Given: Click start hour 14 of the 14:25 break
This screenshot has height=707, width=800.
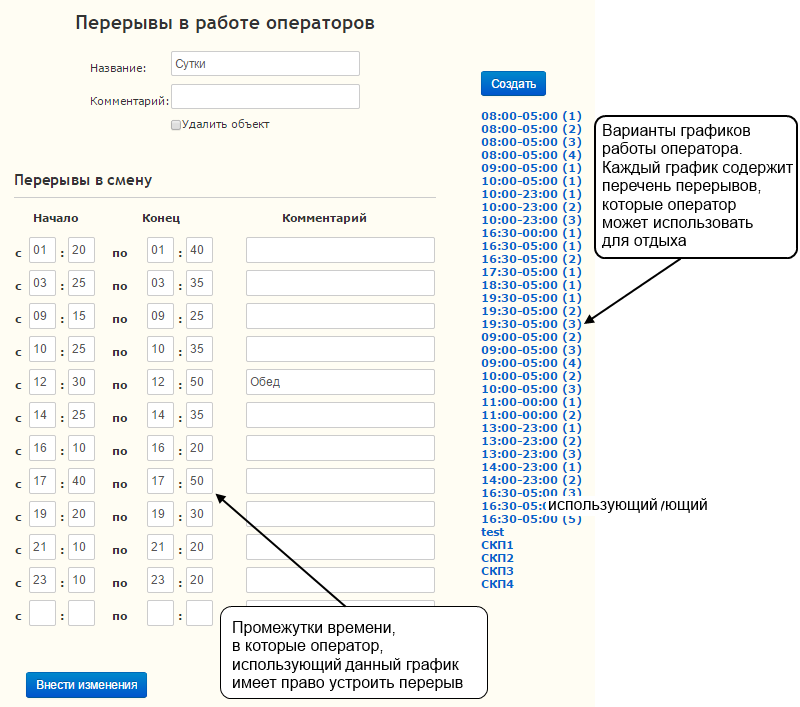Looking at the screenshot, I should point(42,415).
